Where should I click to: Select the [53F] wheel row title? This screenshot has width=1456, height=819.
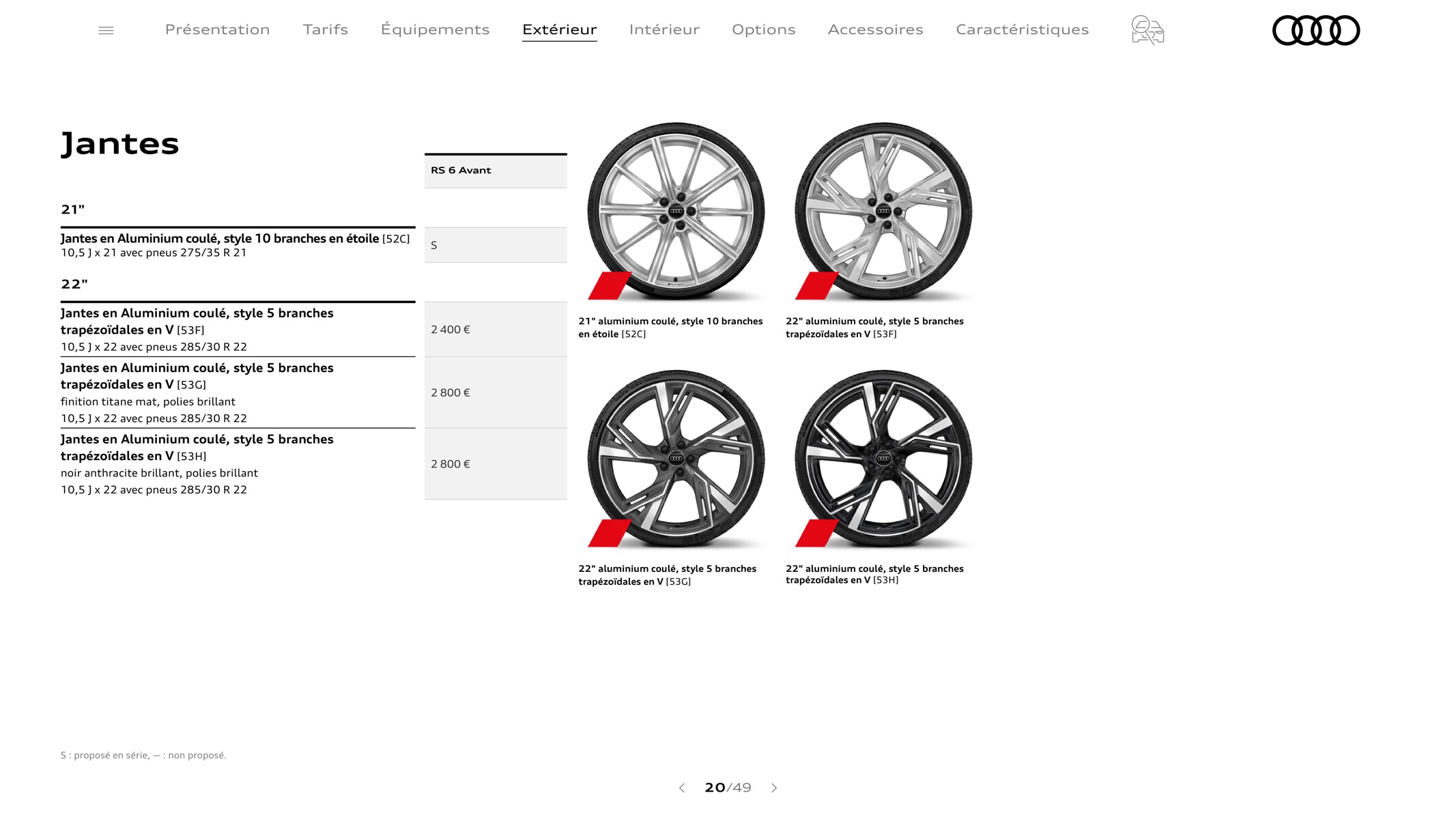tap(197, 321)
